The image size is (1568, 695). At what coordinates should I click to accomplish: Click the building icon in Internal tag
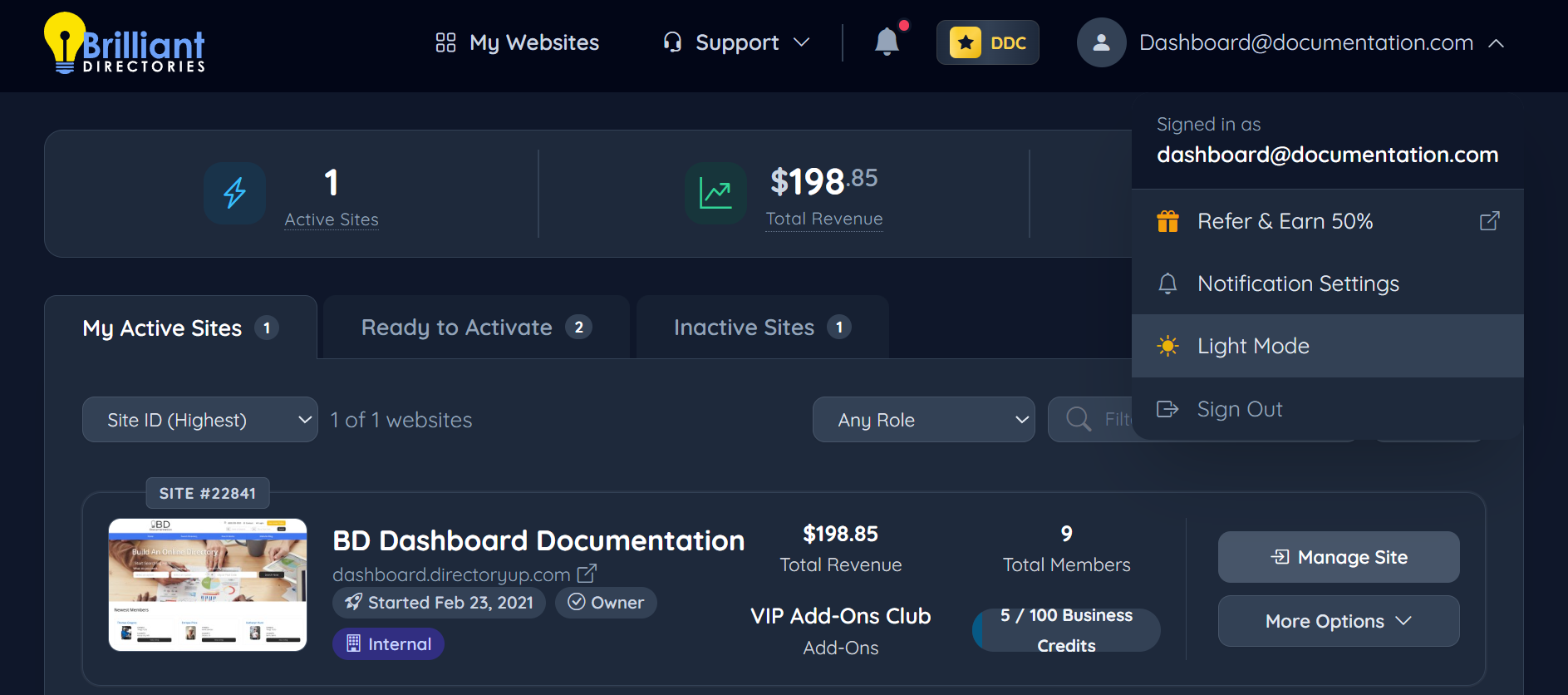pos(353,643)
